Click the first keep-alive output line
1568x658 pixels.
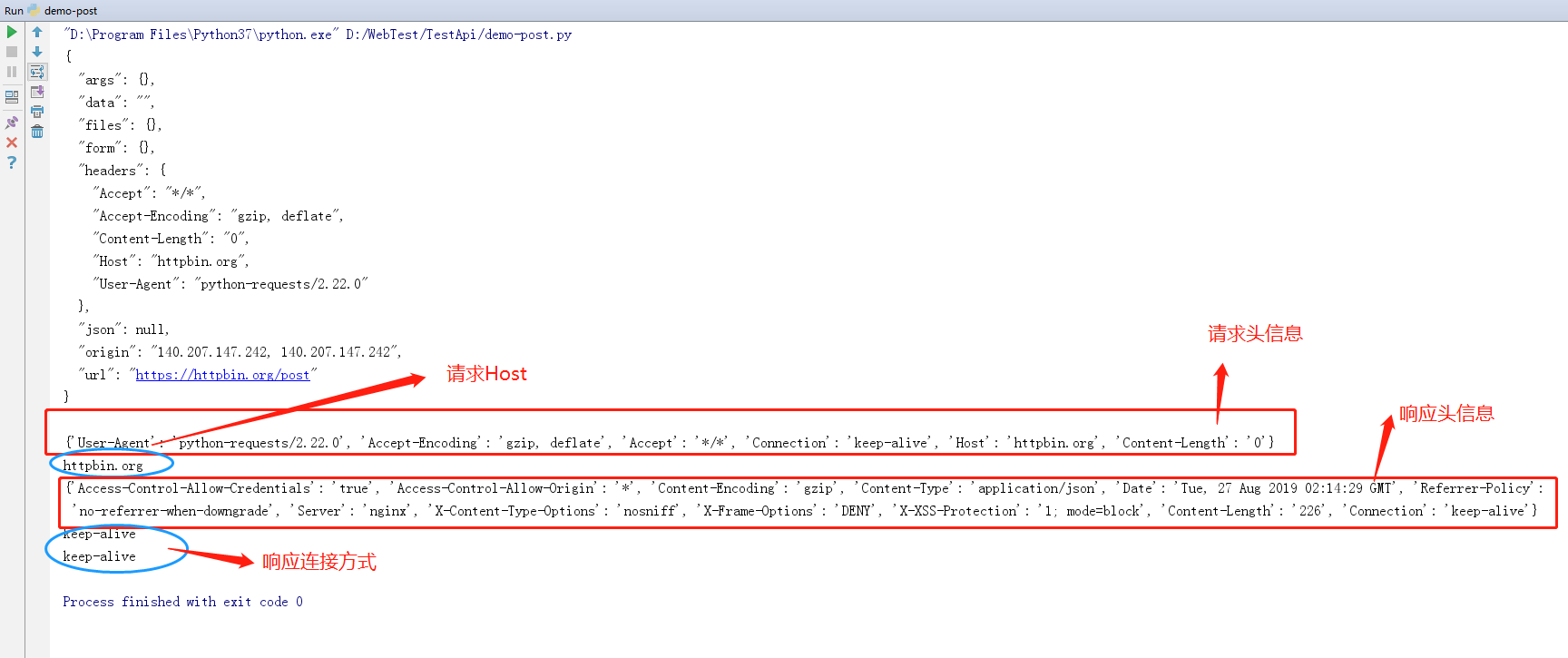[x=99, y=534]
